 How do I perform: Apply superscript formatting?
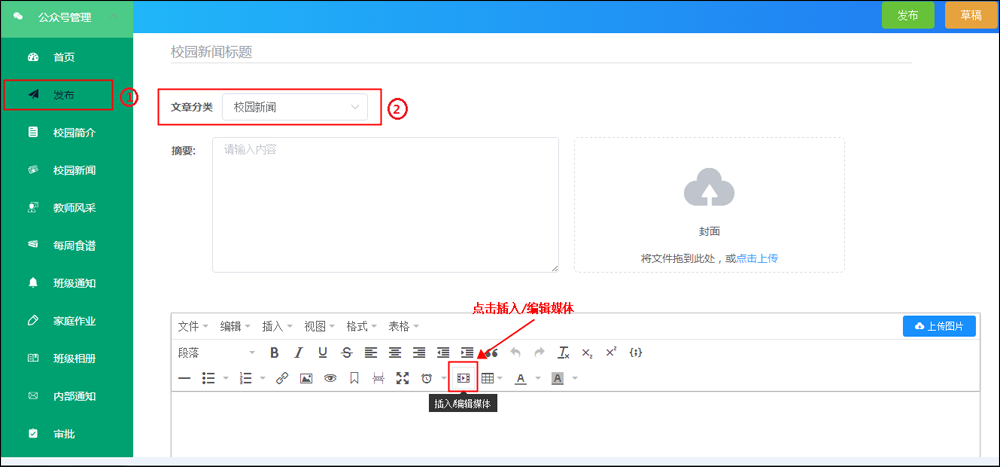pos(611,352)
